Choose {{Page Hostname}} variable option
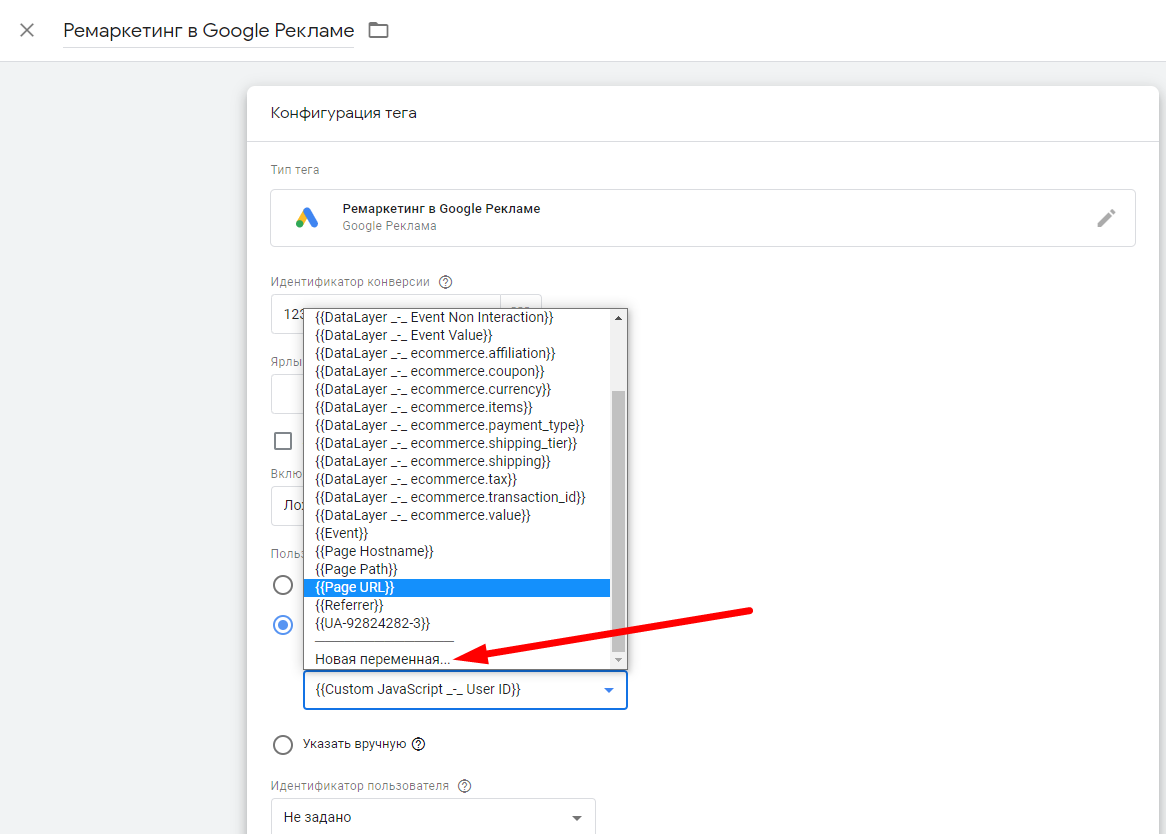Viewport: 1166px width, 834px height. [374, 551]
